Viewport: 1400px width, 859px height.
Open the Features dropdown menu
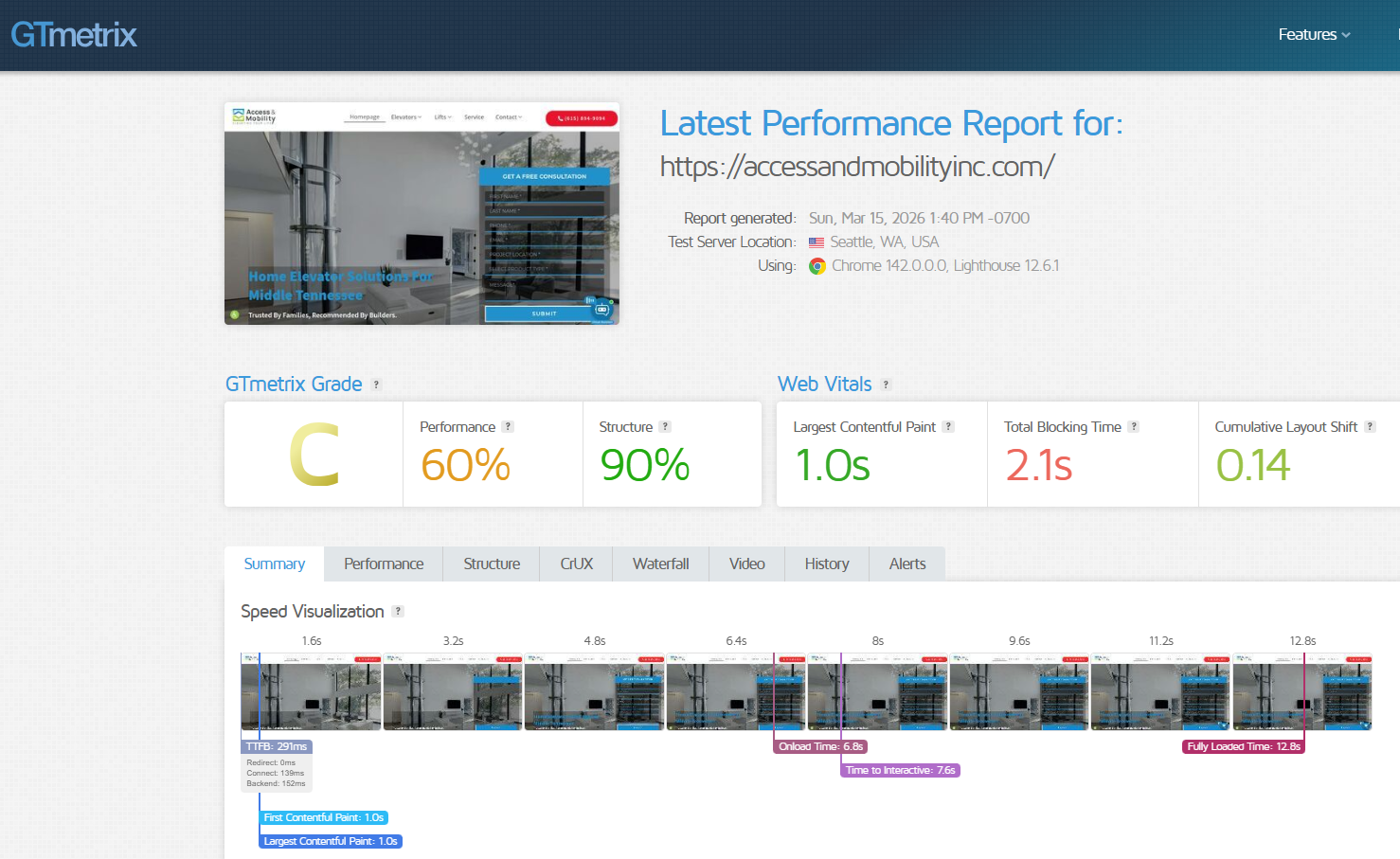coord(1314,35)
